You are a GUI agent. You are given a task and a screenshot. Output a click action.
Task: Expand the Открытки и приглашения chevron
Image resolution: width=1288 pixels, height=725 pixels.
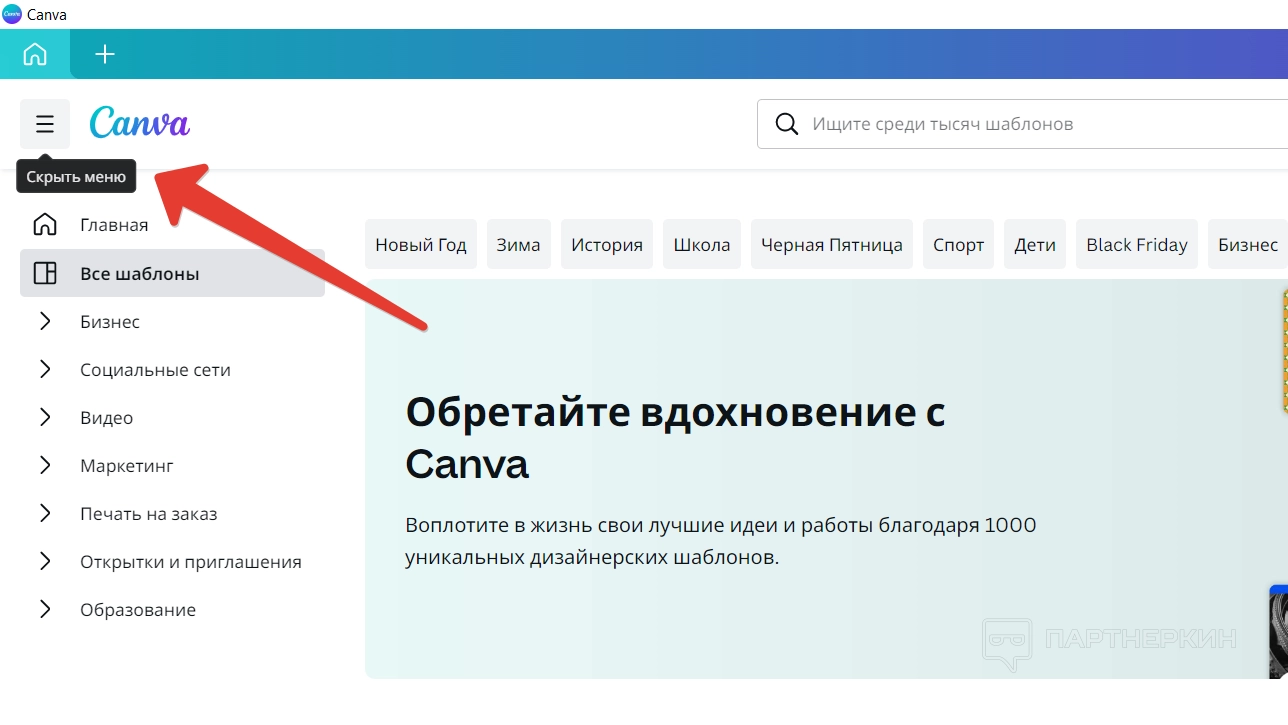(x=45, y=561)
